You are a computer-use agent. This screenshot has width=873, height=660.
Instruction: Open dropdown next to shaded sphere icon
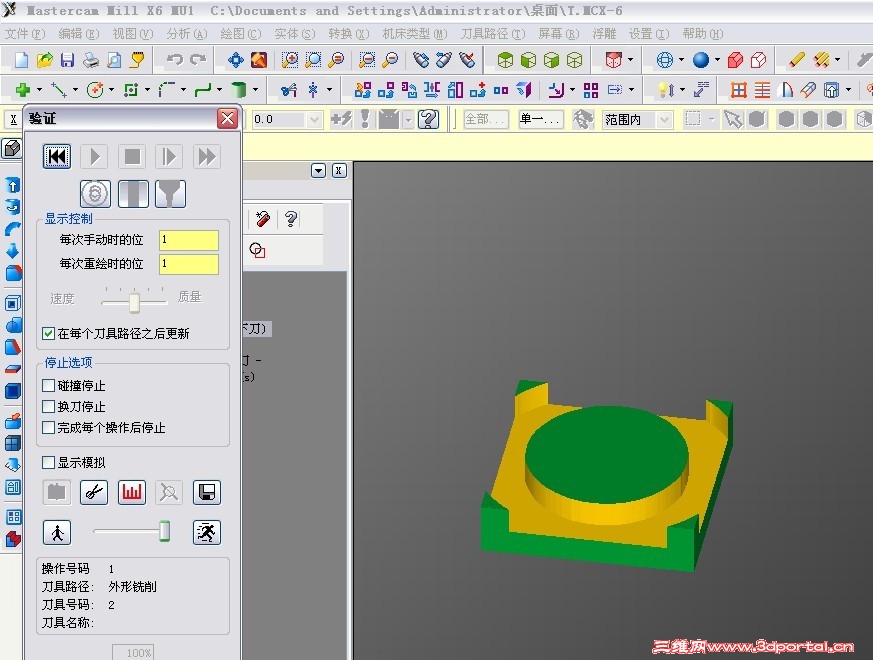[x=717, y=60]
